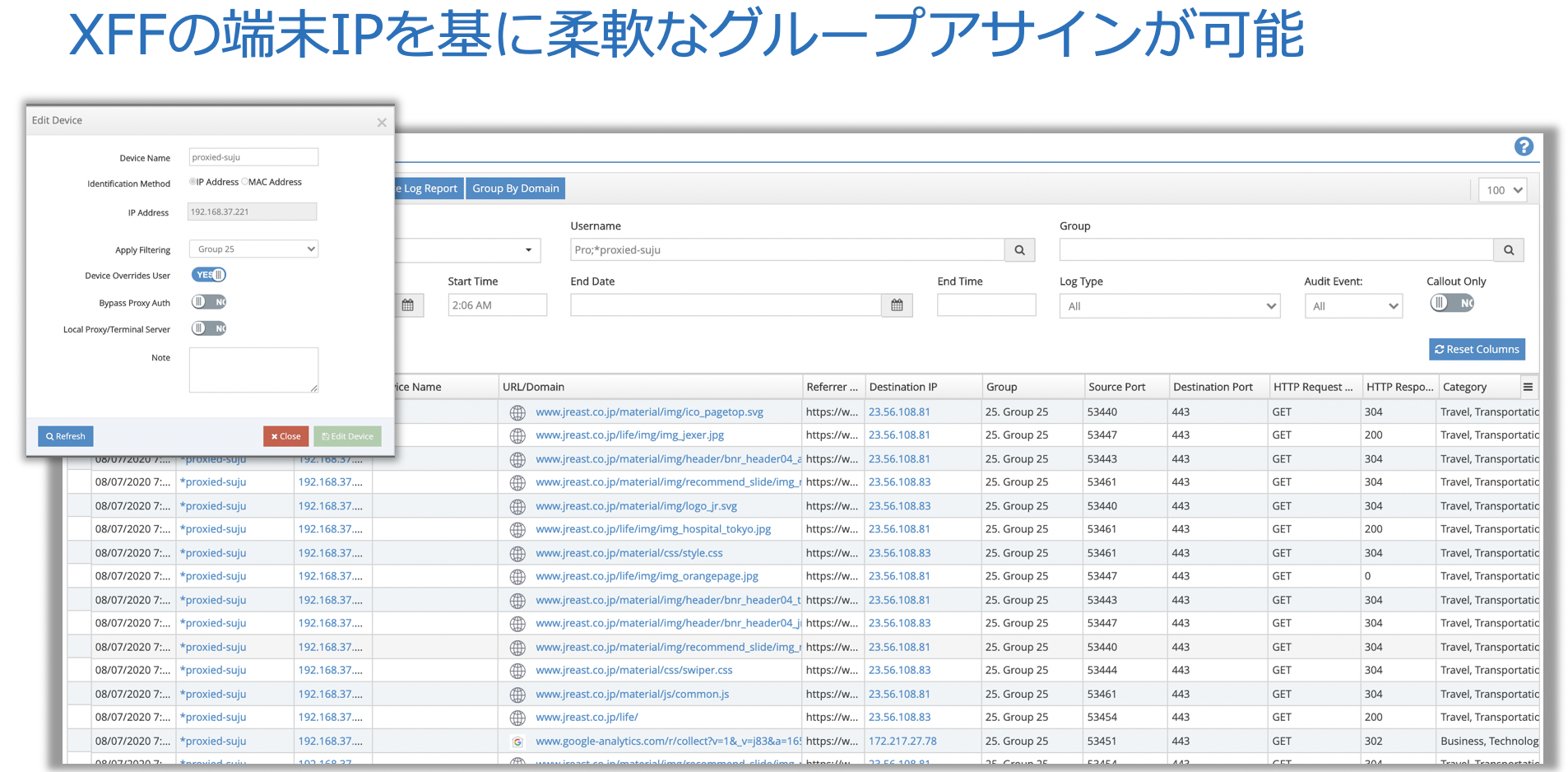The image size is (1568, 772).
Task: Click the Refresh button in dialog
Action: click(x=66, y=436)
